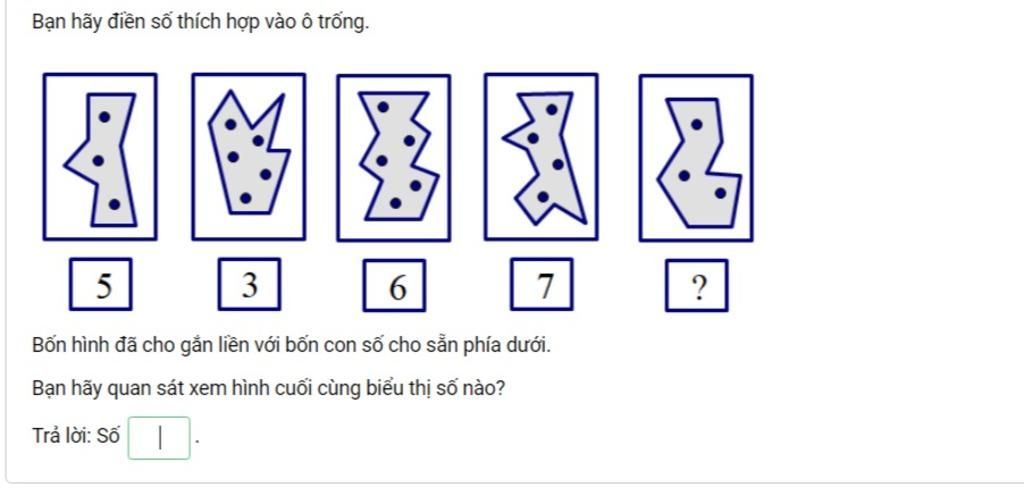Viewport: 1024px width, 496px height.
Task: Click the bottom dot in the first figure
Action: pos(114,204)
